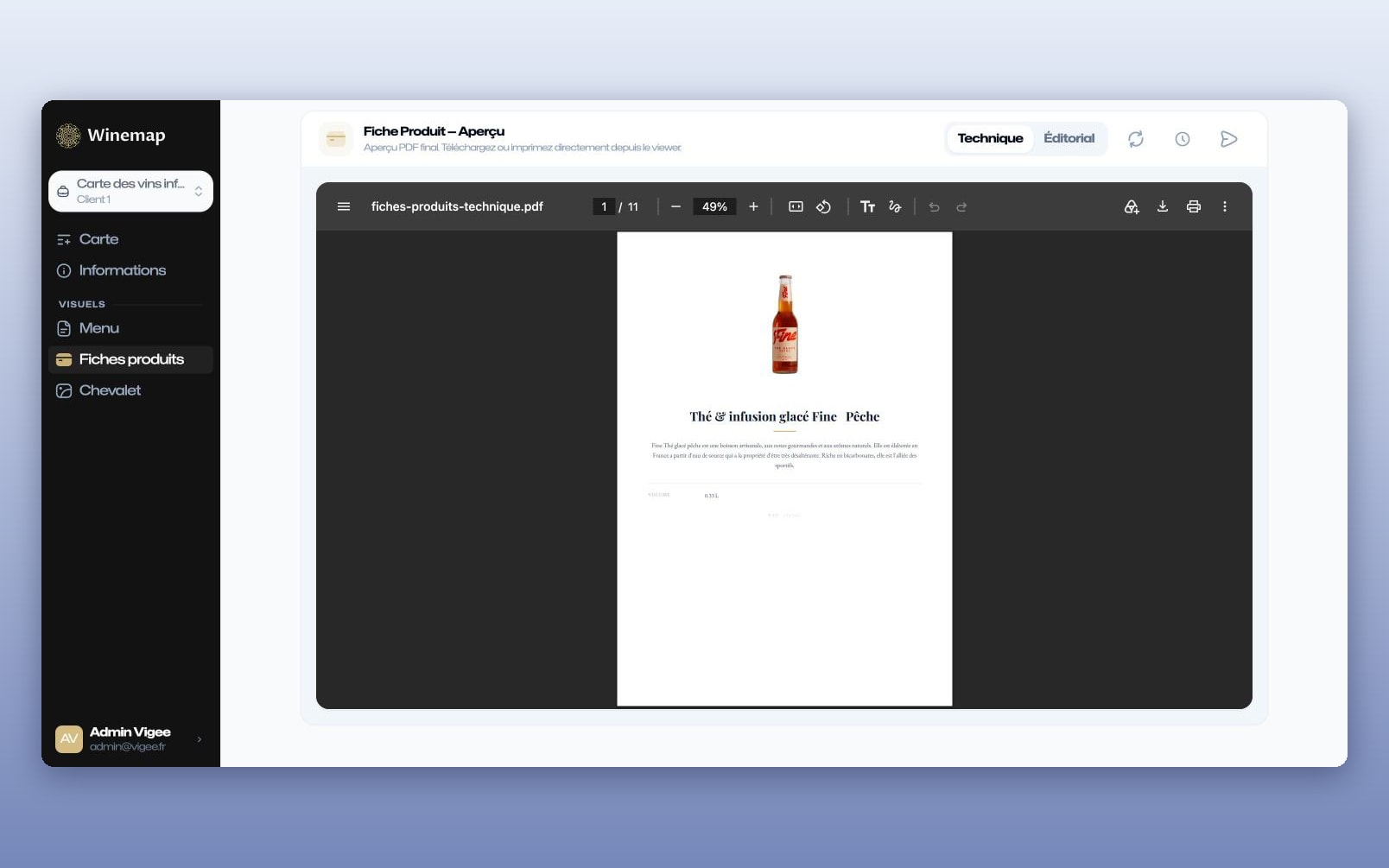The image size is (1389, 868).
Task: Open the PDF viewer sidebar menu icon
Action: [344, 206]
